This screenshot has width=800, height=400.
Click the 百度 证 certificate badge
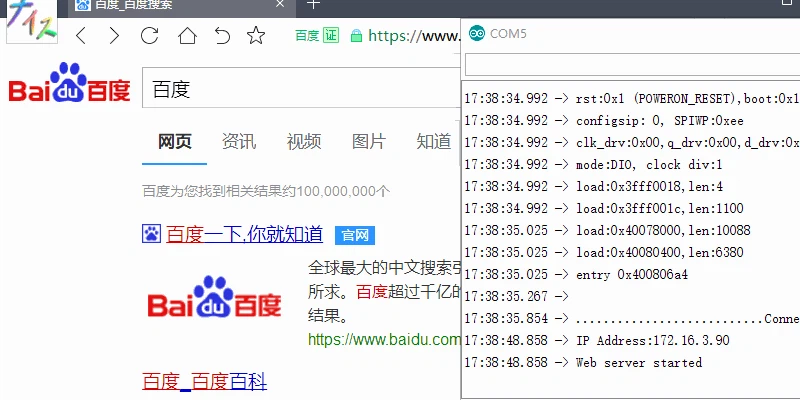pyautogui.click(x=317, y=36)
